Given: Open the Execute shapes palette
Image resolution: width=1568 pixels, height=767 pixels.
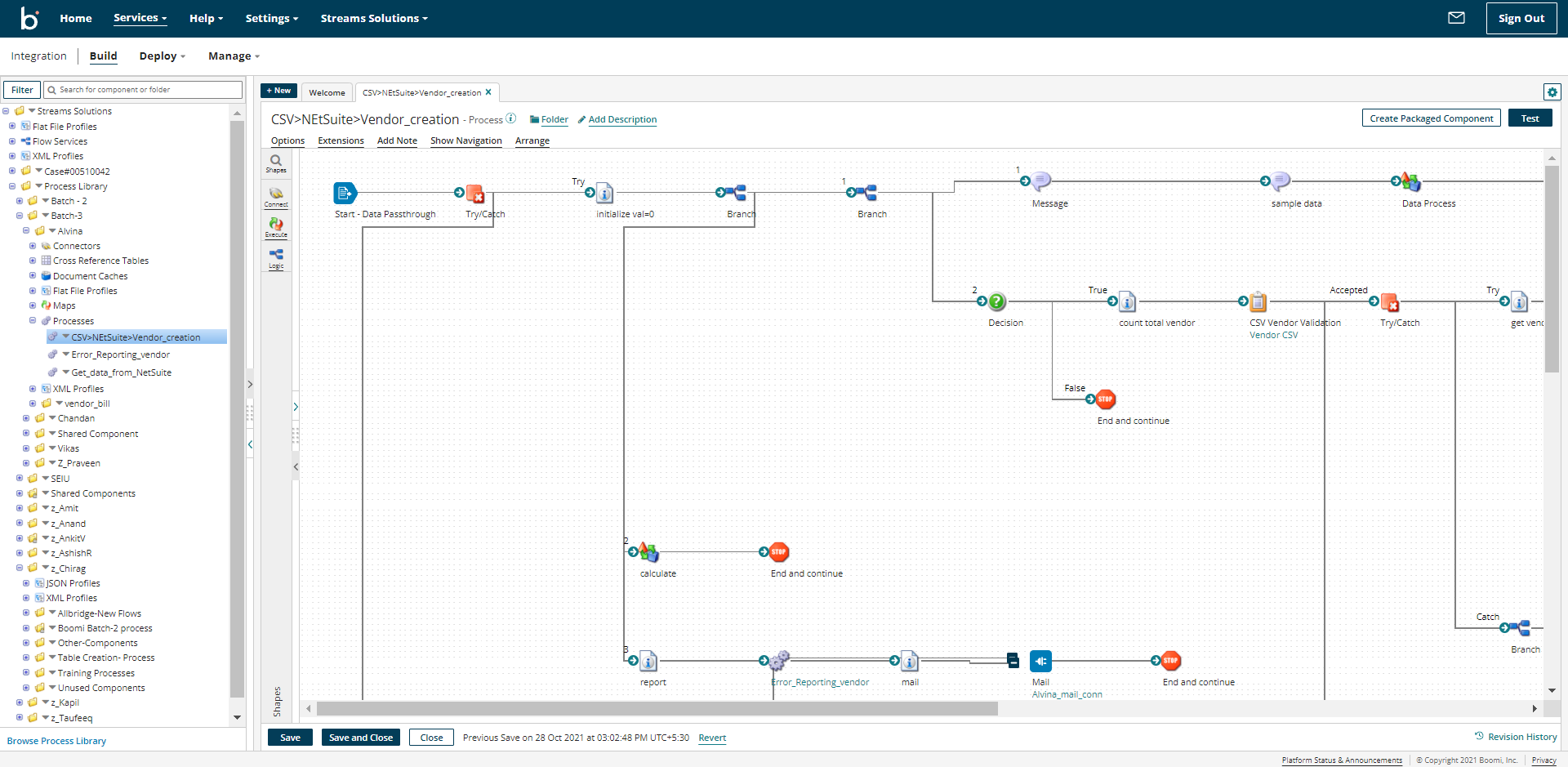Looking at the screenshot, I should click(276, 227).
